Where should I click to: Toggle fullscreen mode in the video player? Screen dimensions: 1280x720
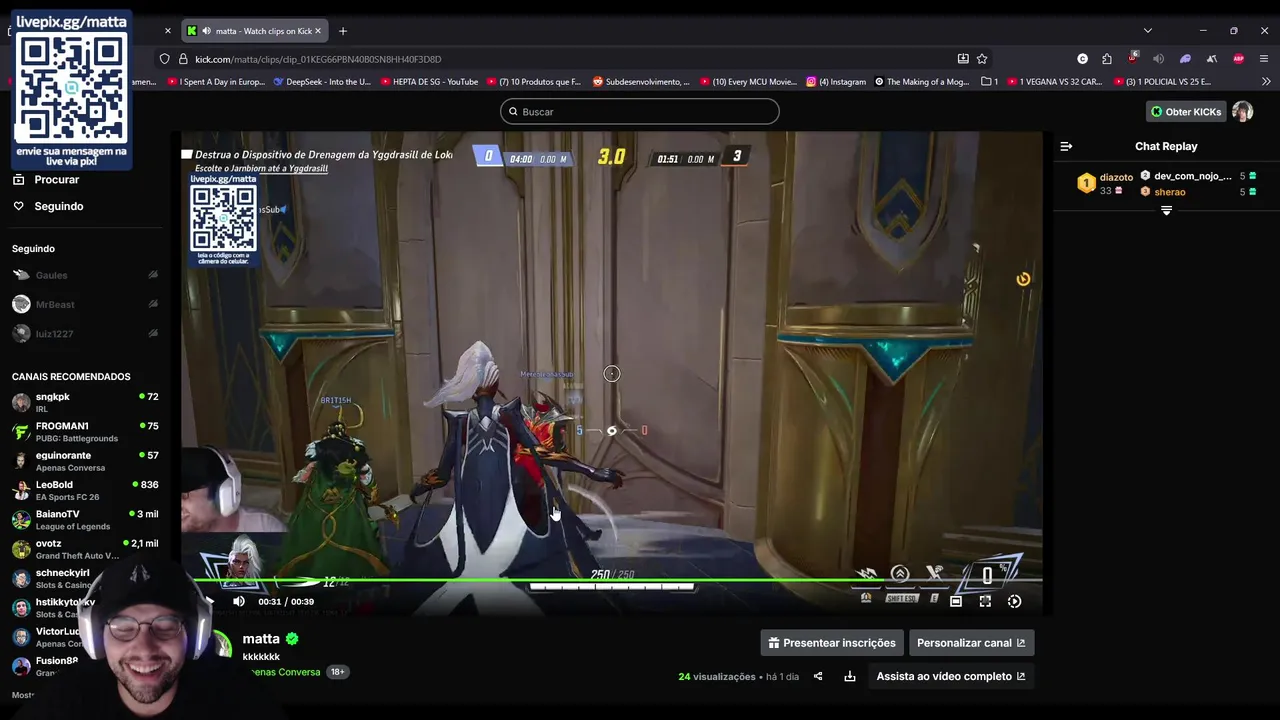(985, 601)
